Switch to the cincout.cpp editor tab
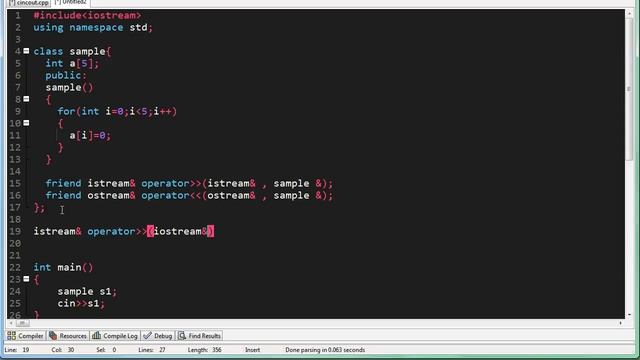Viewport: 640px width, 360px height. tap(29, 2)
